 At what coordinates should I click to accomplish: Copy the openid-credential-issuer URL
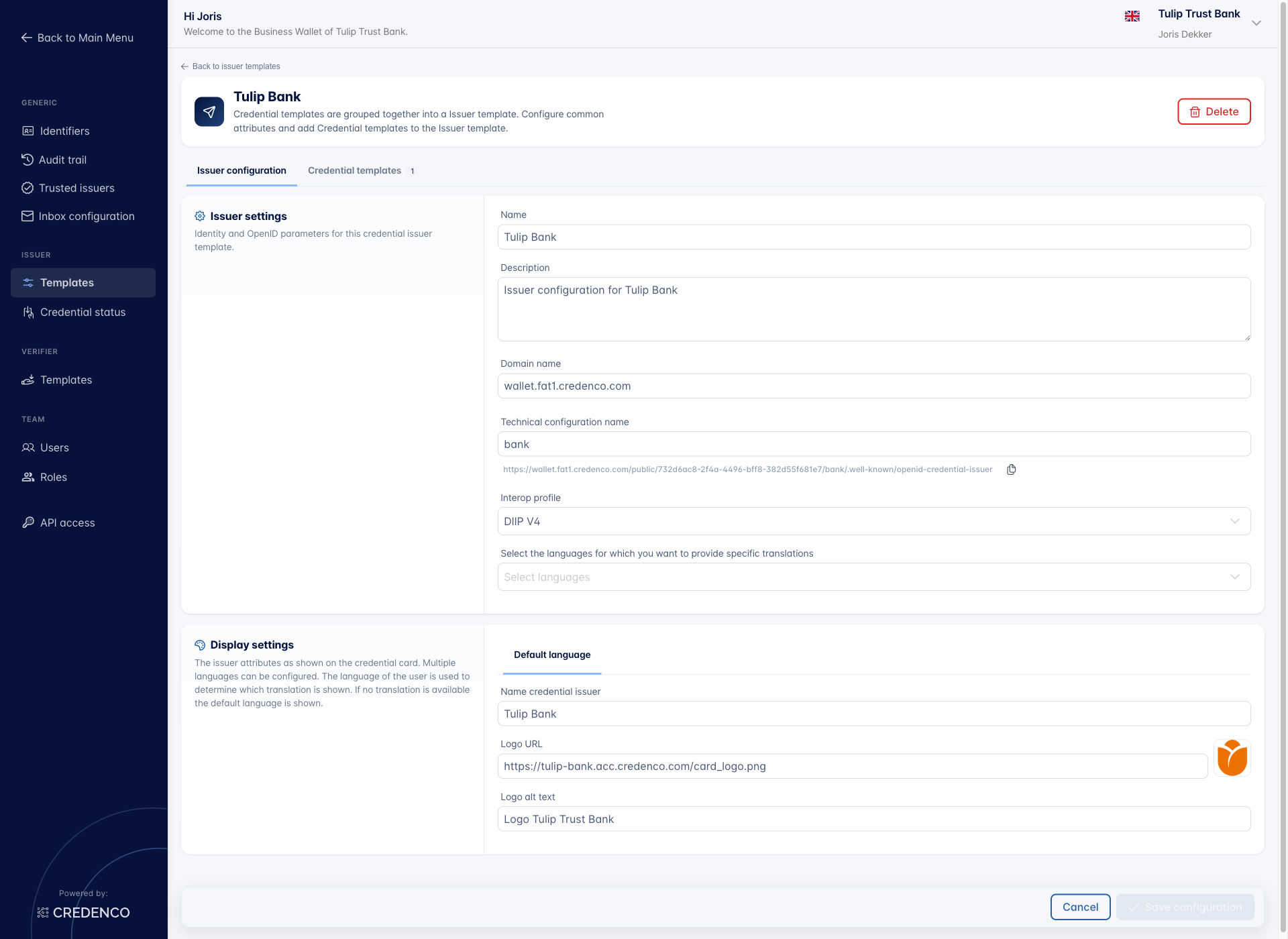[1011, 469]
